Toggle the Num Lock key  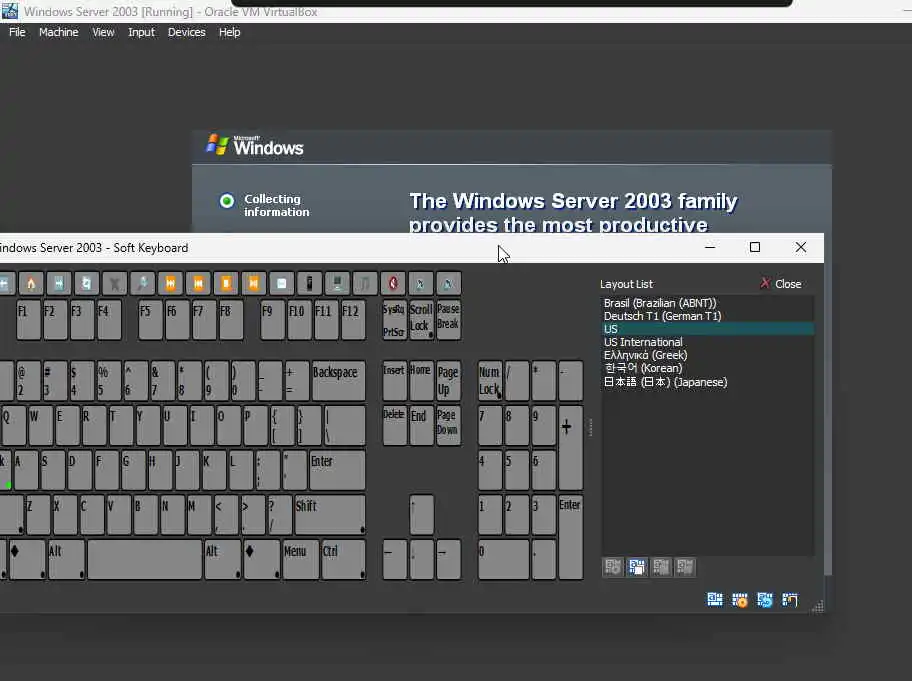tap(490, 380)
